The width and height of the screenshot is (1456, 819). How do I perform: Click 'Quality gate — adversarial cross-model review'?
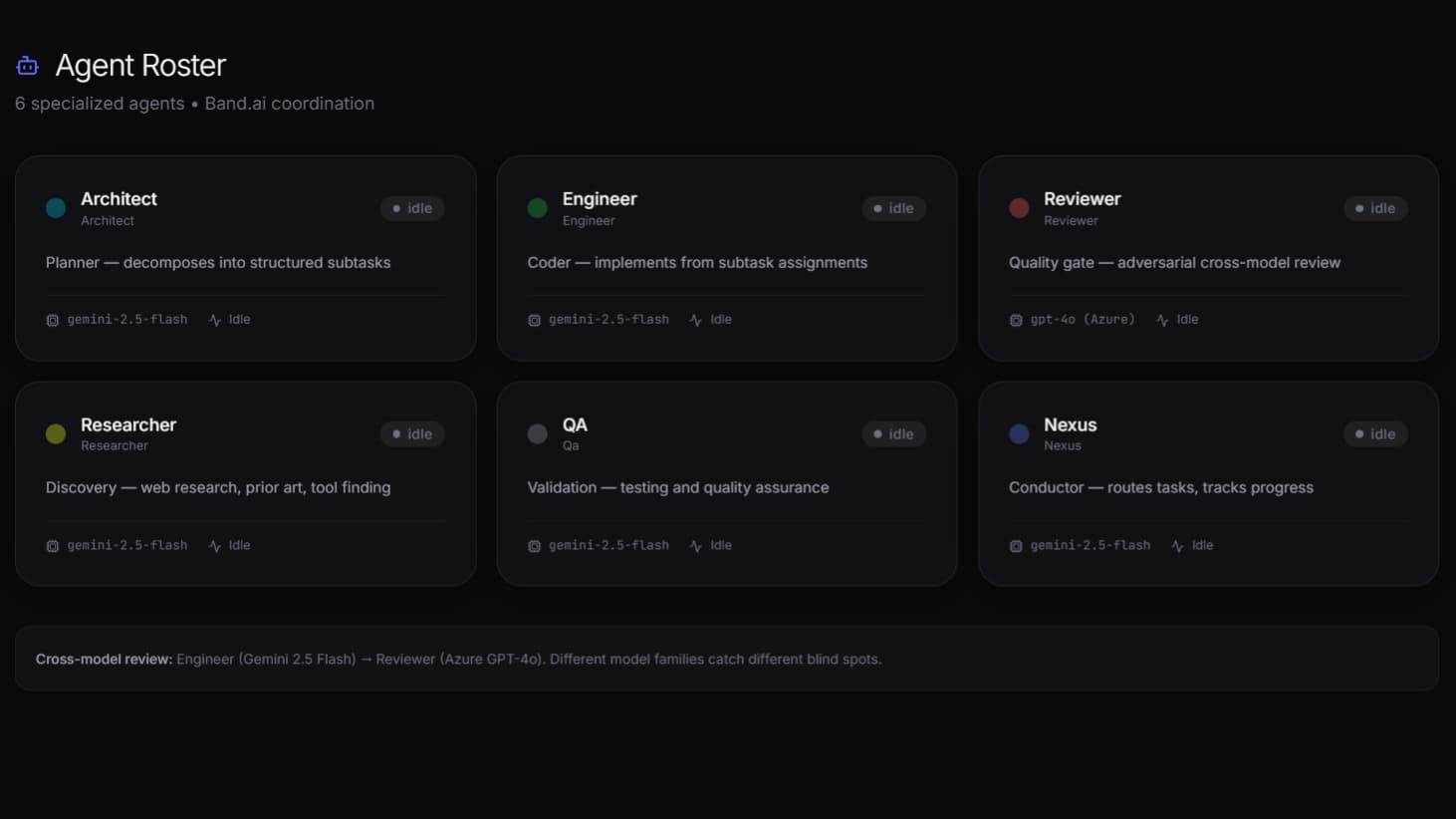point(1174,263)
